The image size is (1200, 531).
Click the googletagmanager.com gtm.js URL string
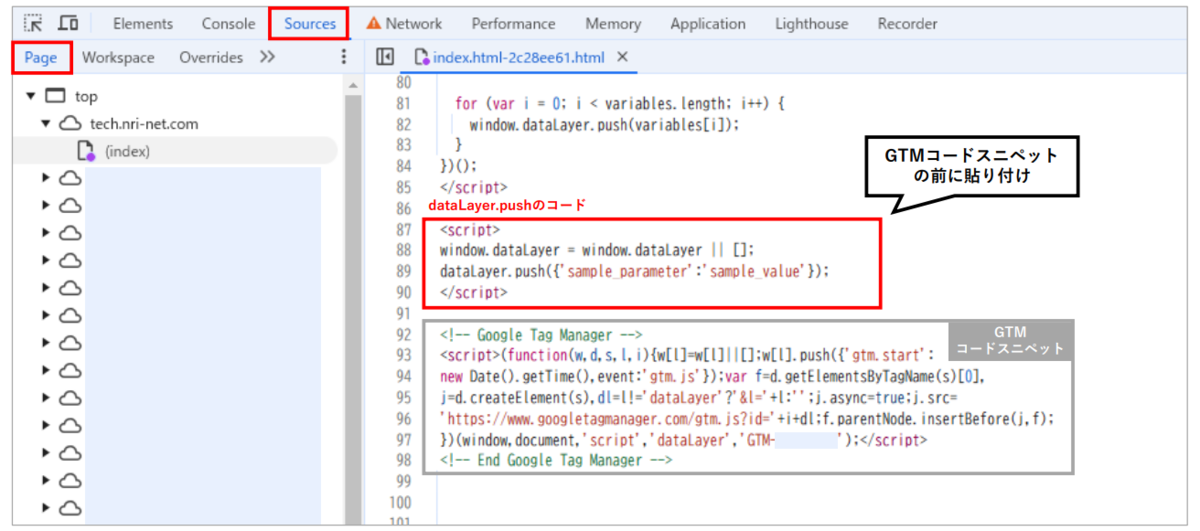tap(608, 418)
